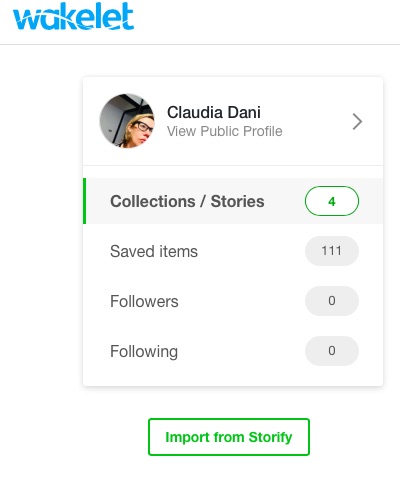The image size is (400, 478).
Task: Show the Followers list
Action: (x=233, y=301)
